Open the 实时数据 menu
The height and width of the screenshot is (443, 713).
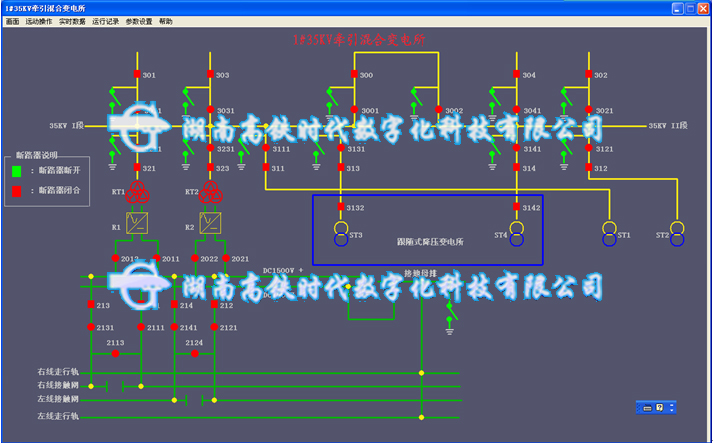tap(72, 21)
